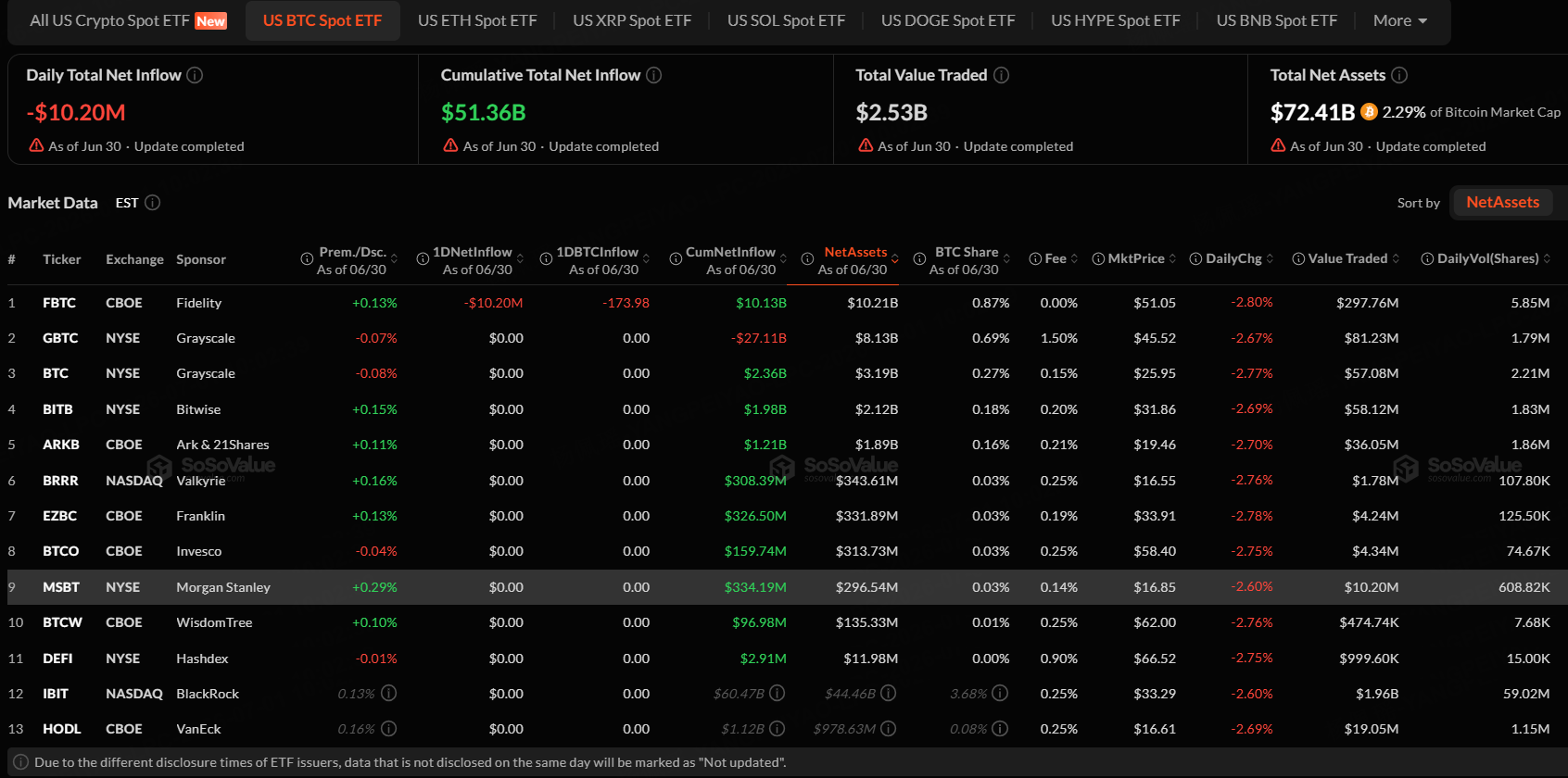1568x778 pixels.
Task: Switch to US SOL Spot ETF tab
Action: coord(786,20)
